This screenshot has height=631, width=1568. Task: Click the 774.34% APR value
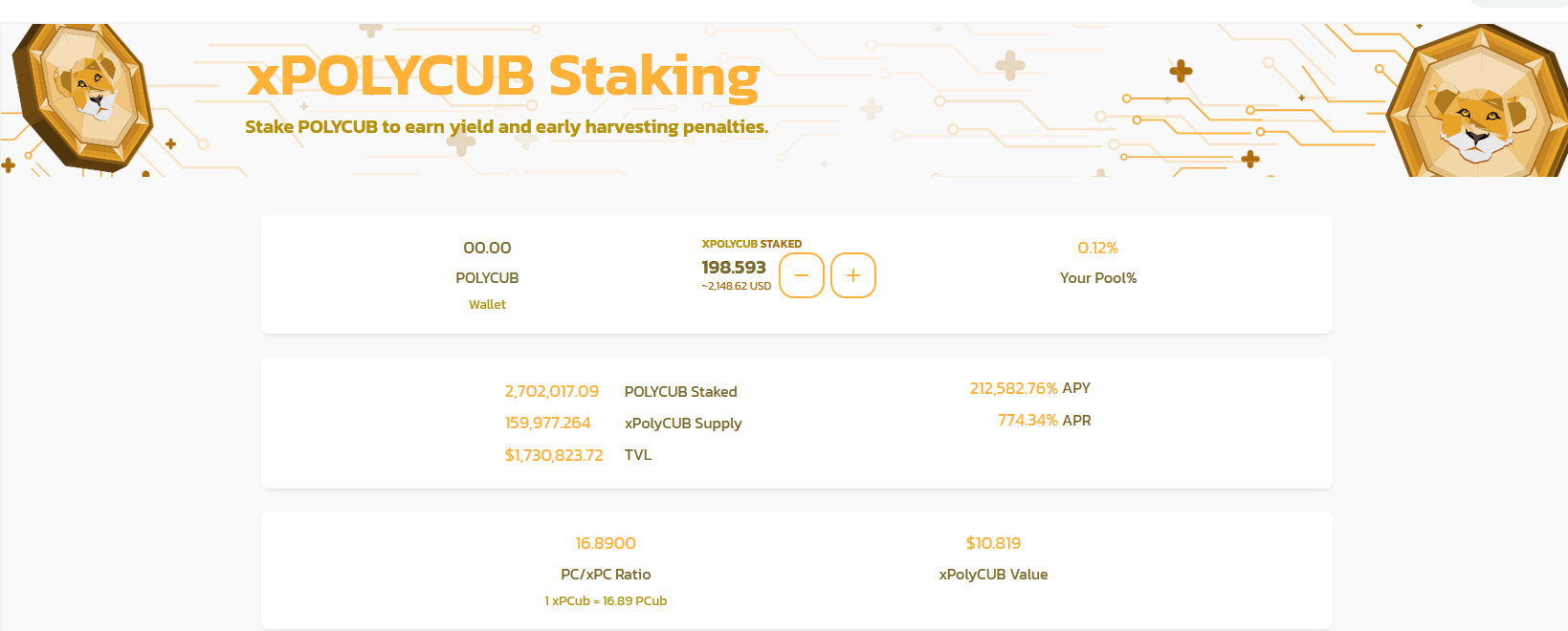[x=1027, y=420]
